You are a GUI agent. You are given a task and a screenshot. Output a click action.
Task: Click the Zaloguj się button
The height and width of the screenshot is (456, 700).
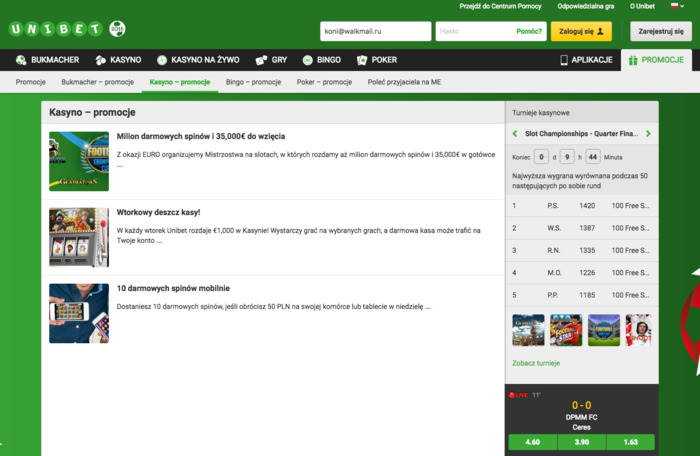(581, 31)
